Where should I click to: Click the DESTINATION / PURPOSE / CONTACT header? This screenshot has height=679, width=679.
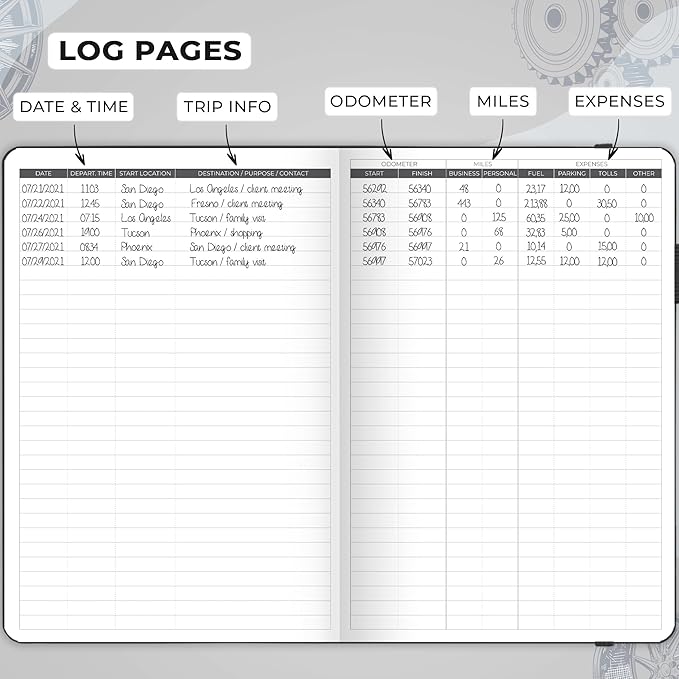point(253,174)
